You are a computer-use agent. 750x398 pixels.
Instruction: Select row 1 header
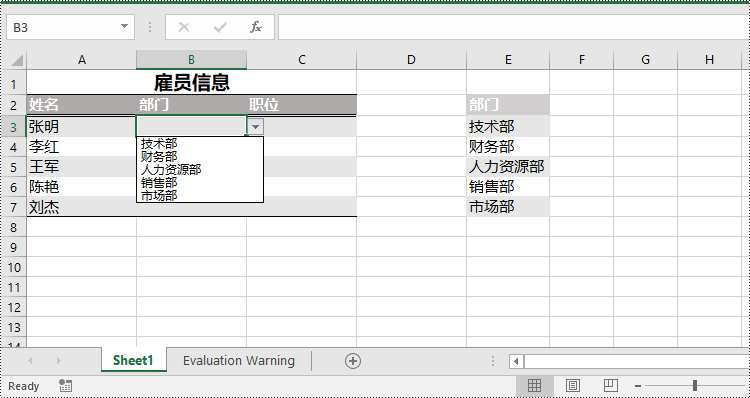click(x=13, y=84)
